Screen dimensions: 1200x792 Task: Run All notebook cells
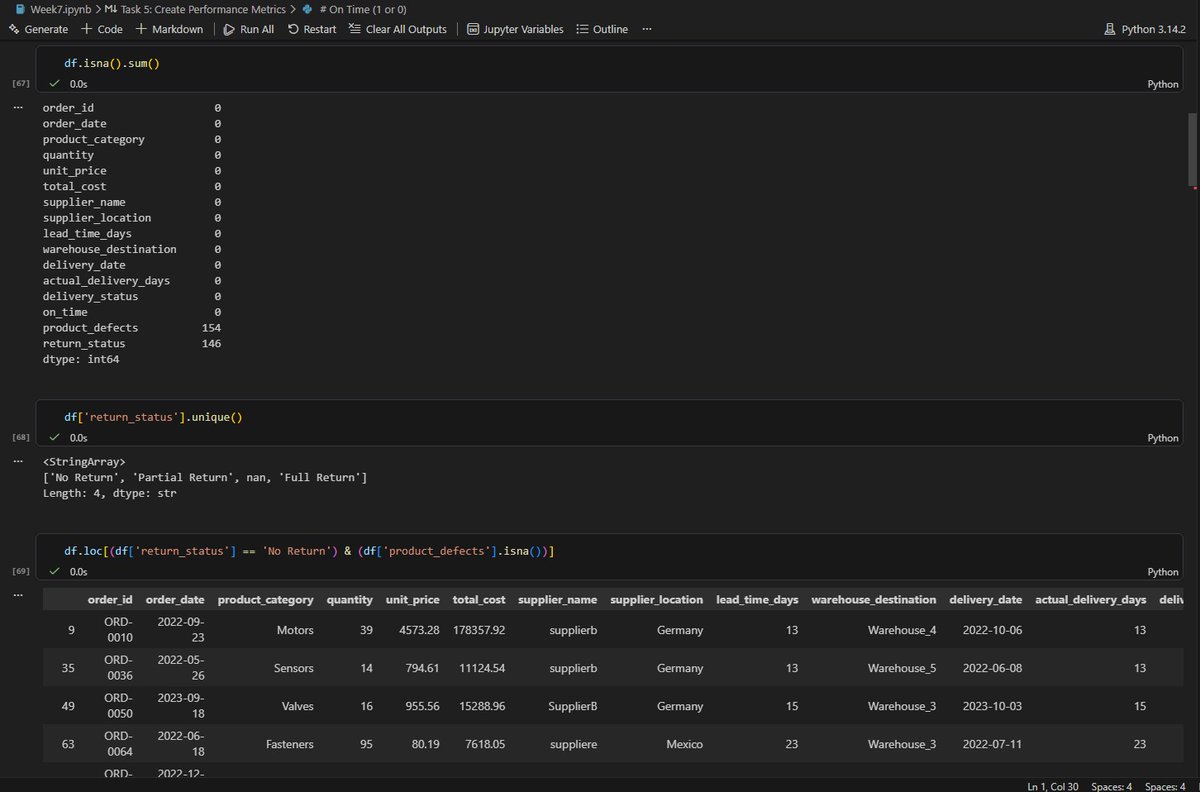[x=248, y=29]
